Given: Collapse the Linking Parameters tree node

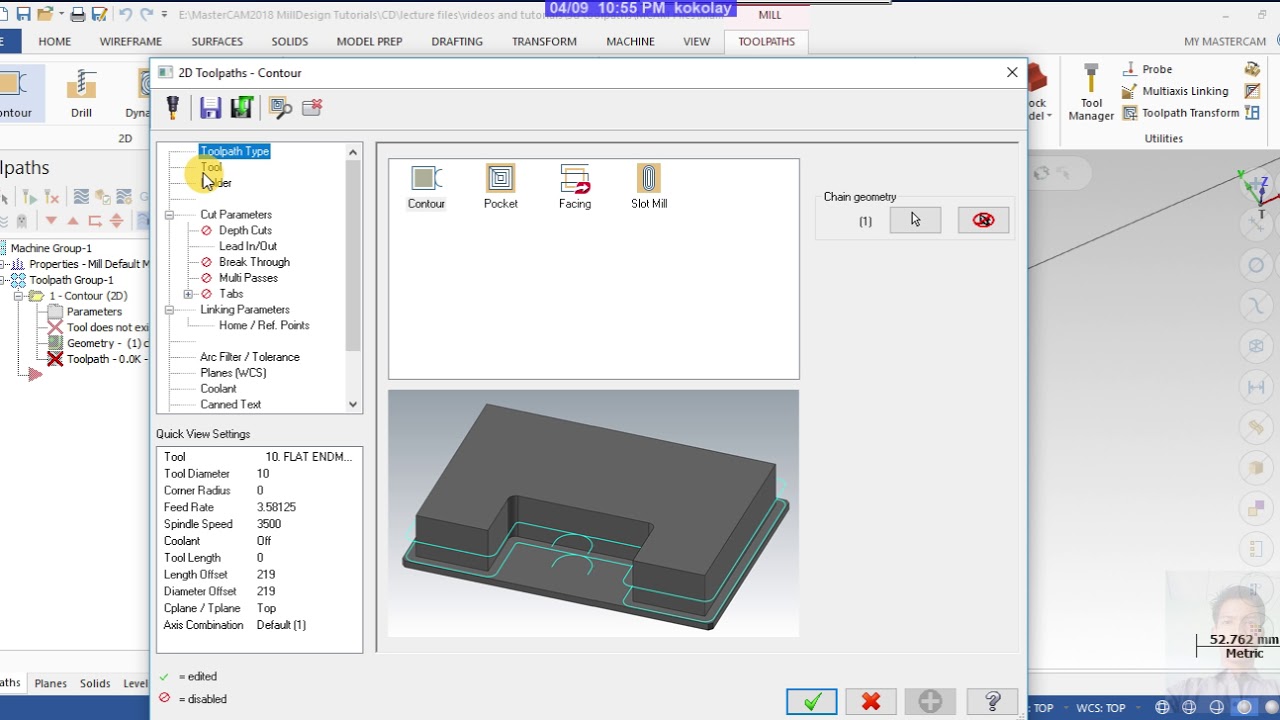Looking at the screenshot, I should tap(169, 310).
